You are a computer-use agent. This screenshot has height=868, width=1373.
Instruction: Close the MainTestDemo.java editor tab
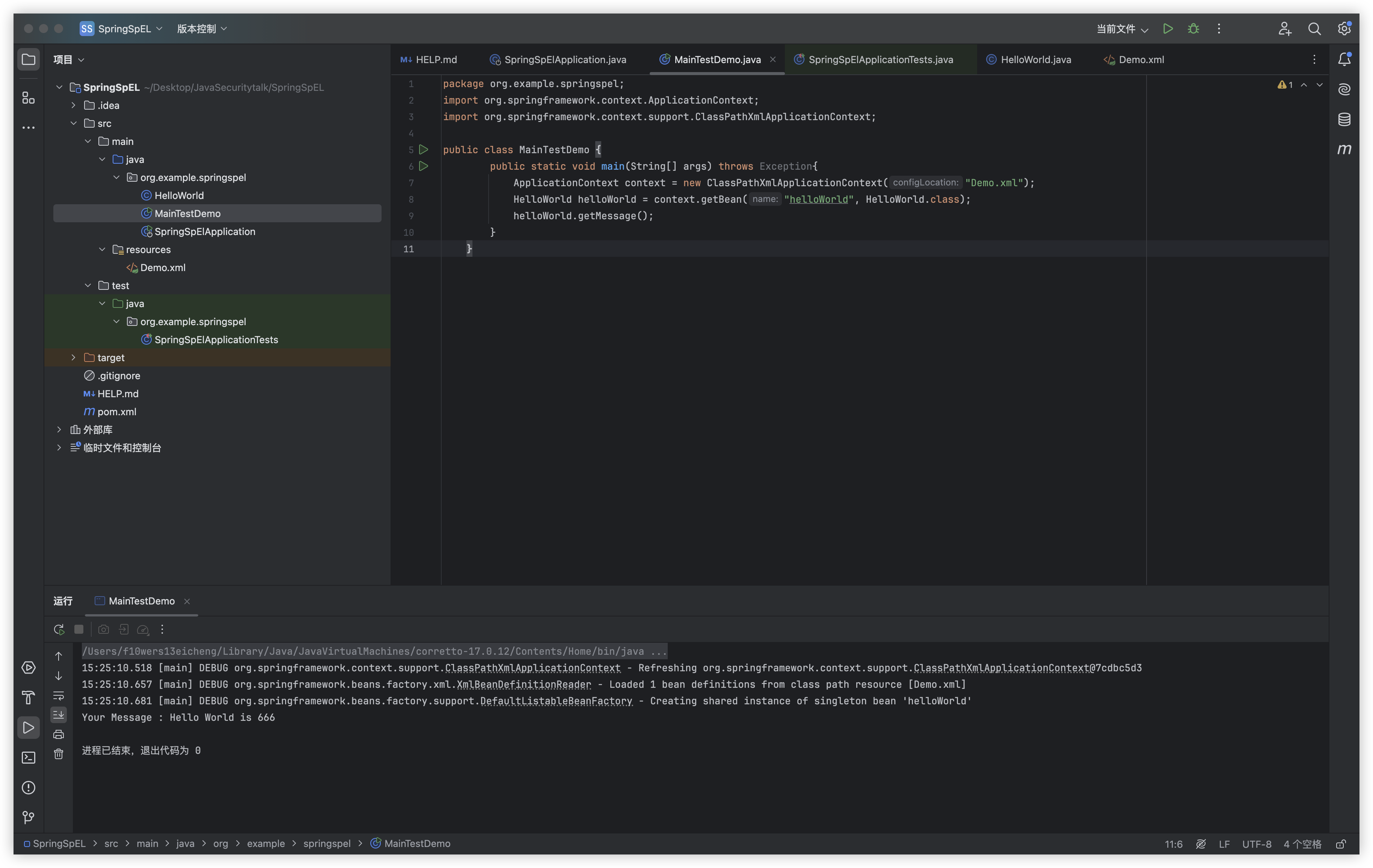tap(773, 59)
